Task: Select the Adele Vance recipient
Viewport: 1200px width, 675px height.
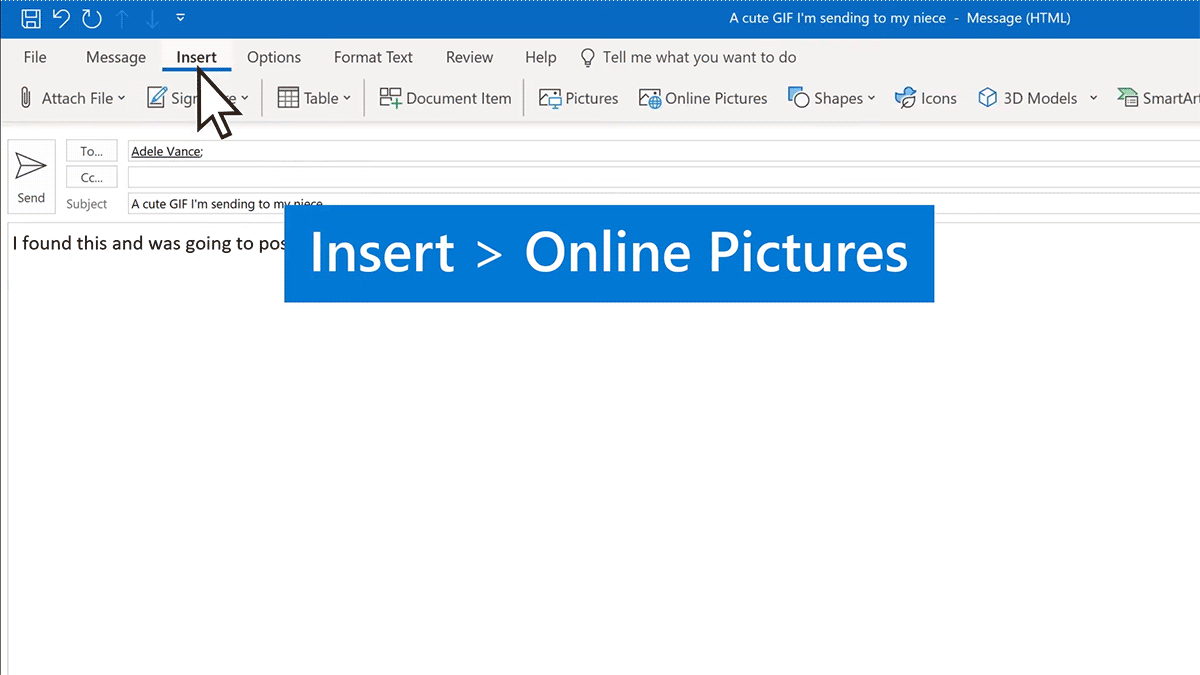Action: pyautogui.click(x=165, y=151)
